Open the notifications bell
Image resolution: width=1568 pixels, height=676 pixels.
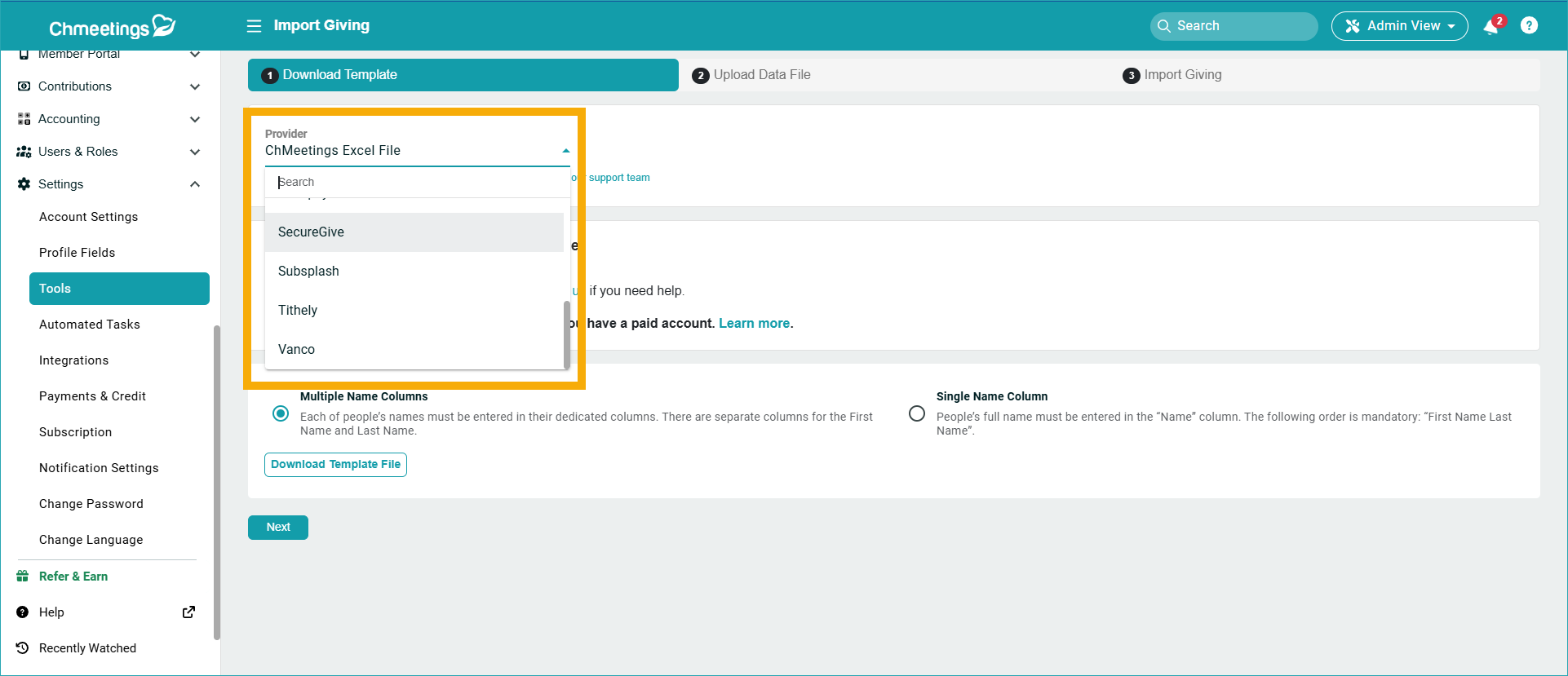(x=1490, y=27)
